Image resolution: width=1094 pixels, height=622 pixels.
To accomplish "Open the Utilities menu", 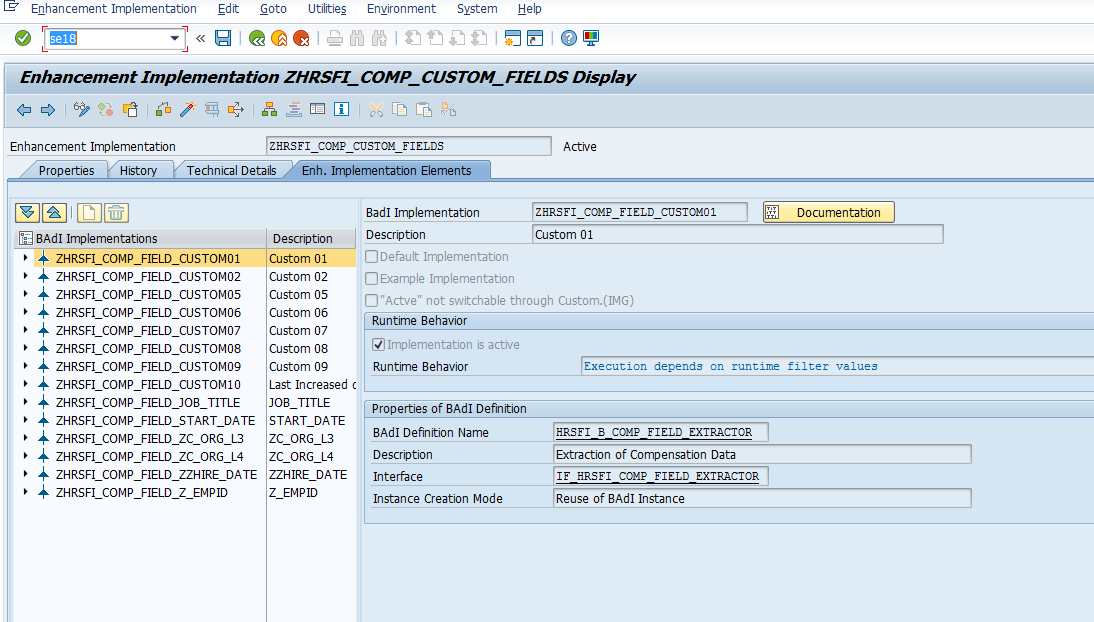I will point(327,9).
